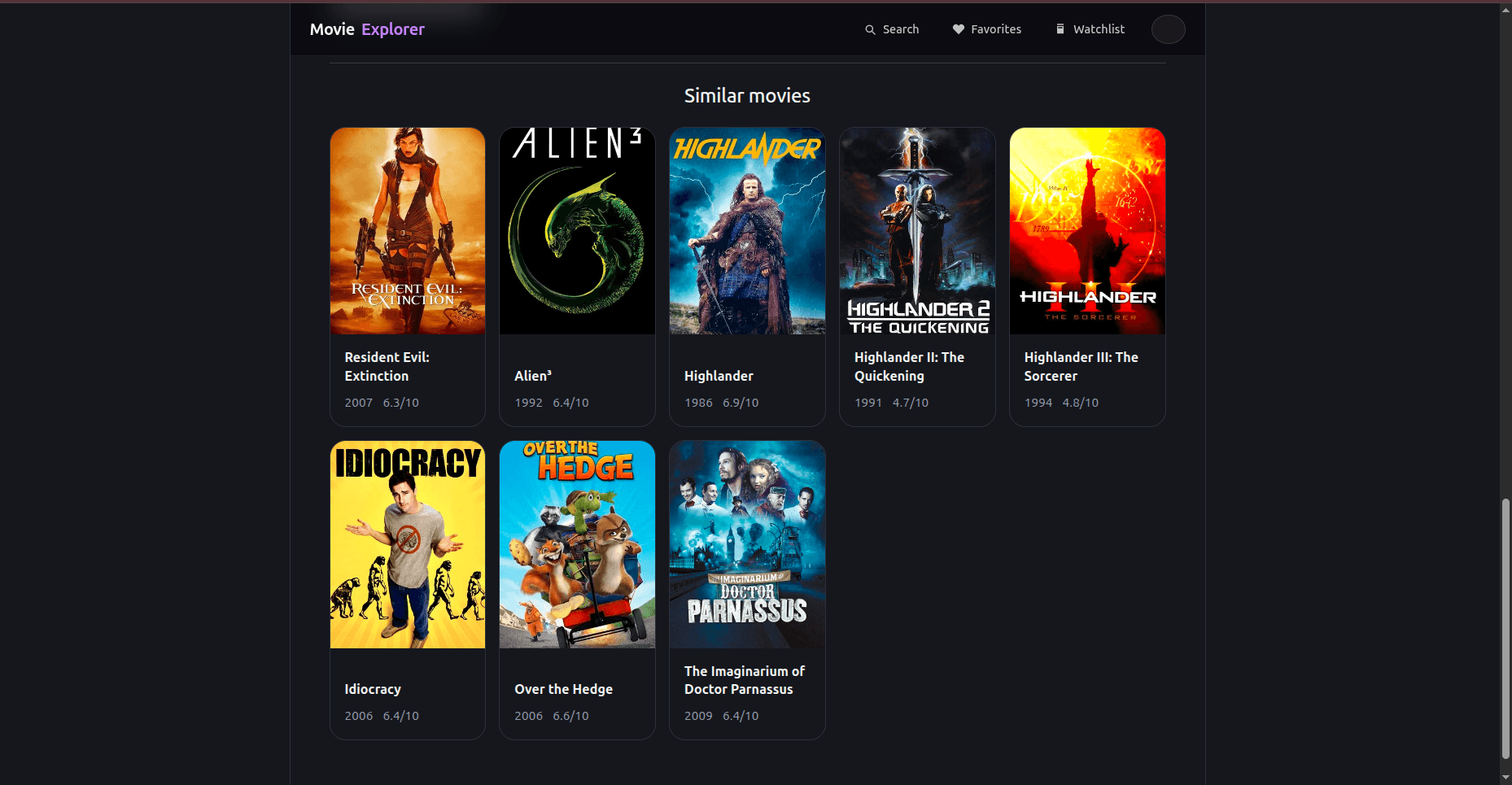This screenshot has width=1512, height=785.
Task: Open the user avatar circle
Action: 1168,29
